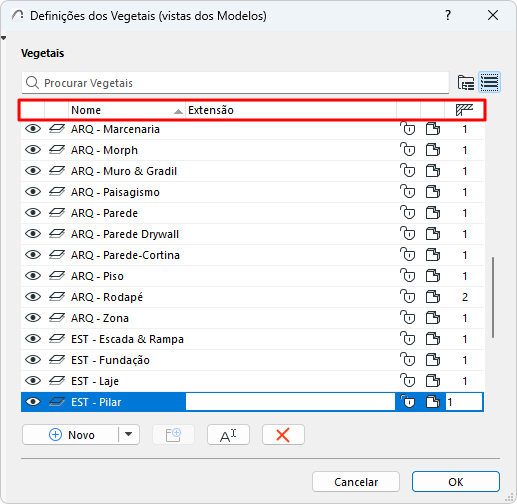Click pages icon of ARQ - Muro & Gradil
This screenshot has width=517, height=504.
tap(433, 171)
